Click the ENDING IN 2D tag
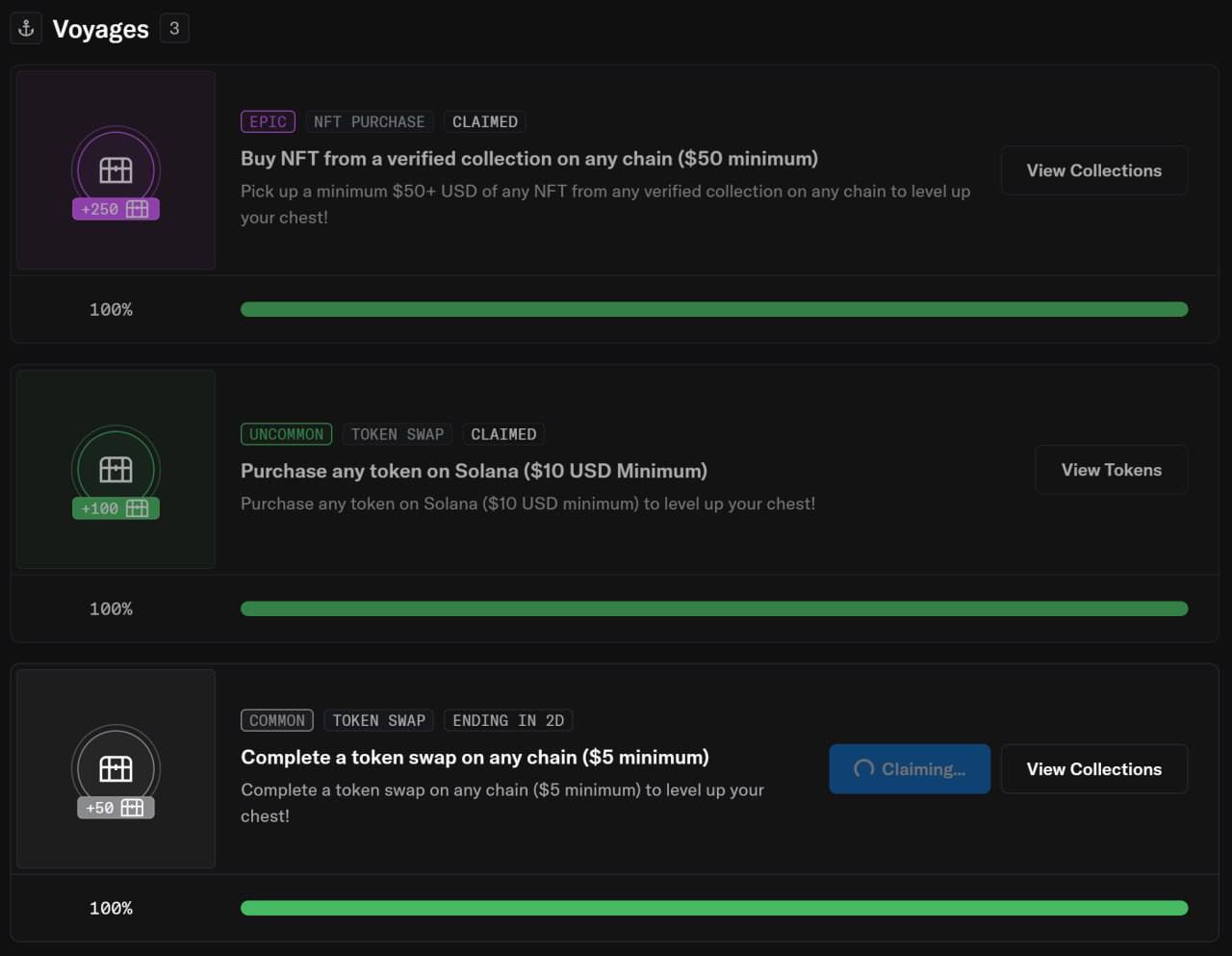The image size is (1232, 956). (508, 720)
